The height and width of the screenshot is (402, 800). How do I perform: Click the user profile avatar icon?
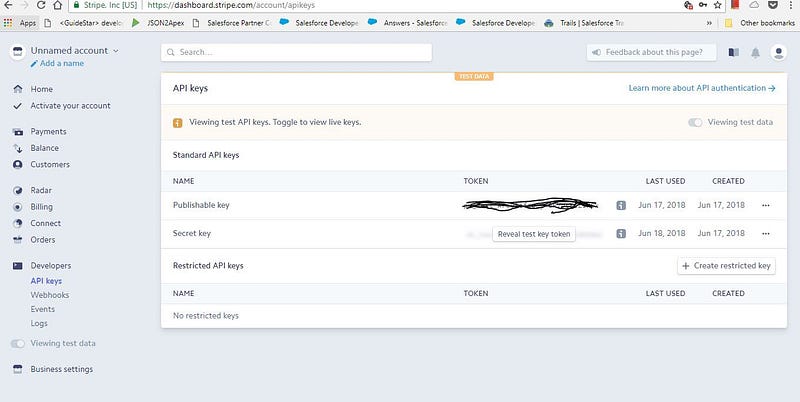[778, 52]
